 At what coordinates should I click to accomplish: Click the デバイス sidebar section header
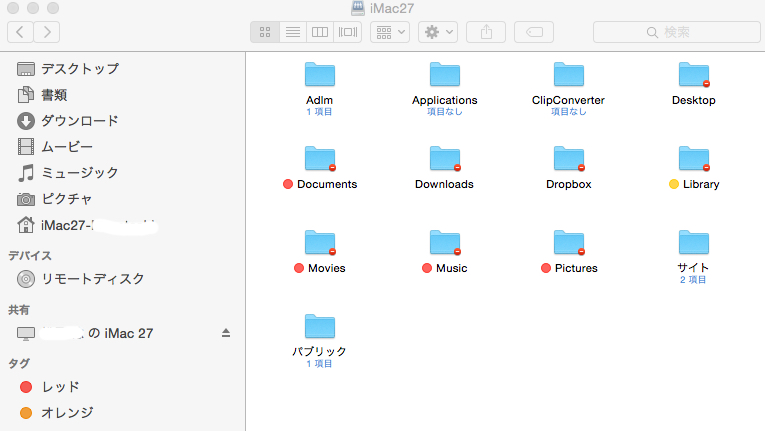[30, 255]
